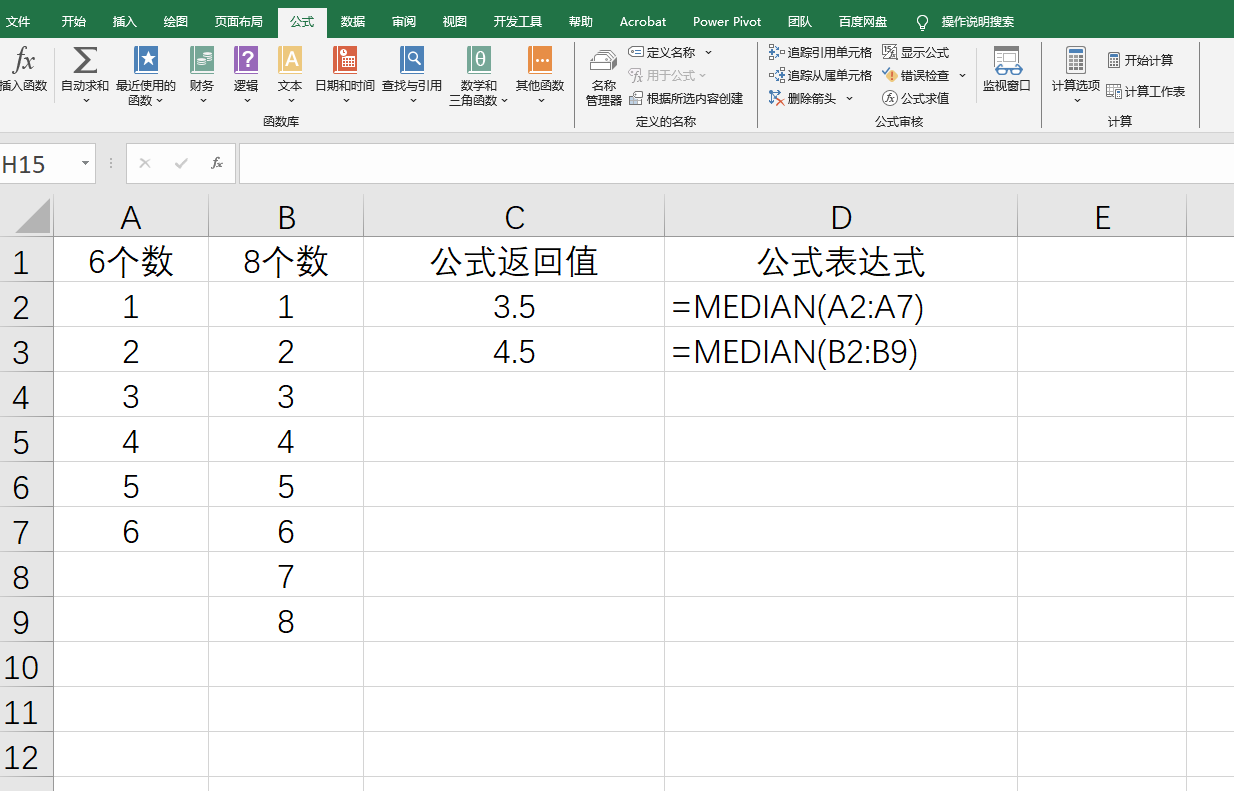Select cell containing =MEDIAN(A2:A7)

pyautogui.click(x=841, y=305)
